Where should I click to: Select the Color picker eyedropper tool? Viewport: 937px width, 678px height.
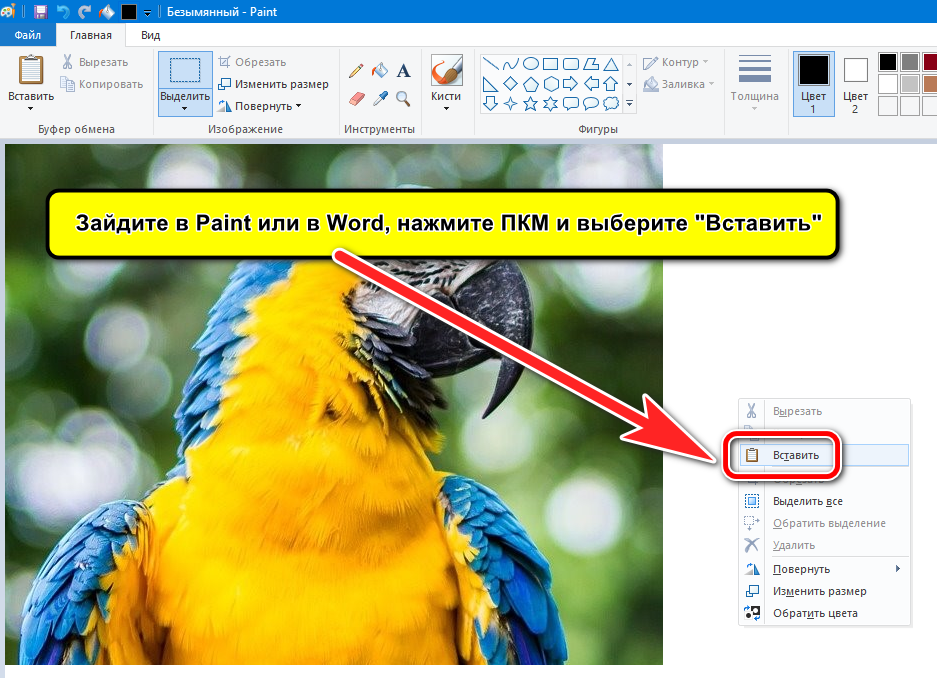pos(380,98)
